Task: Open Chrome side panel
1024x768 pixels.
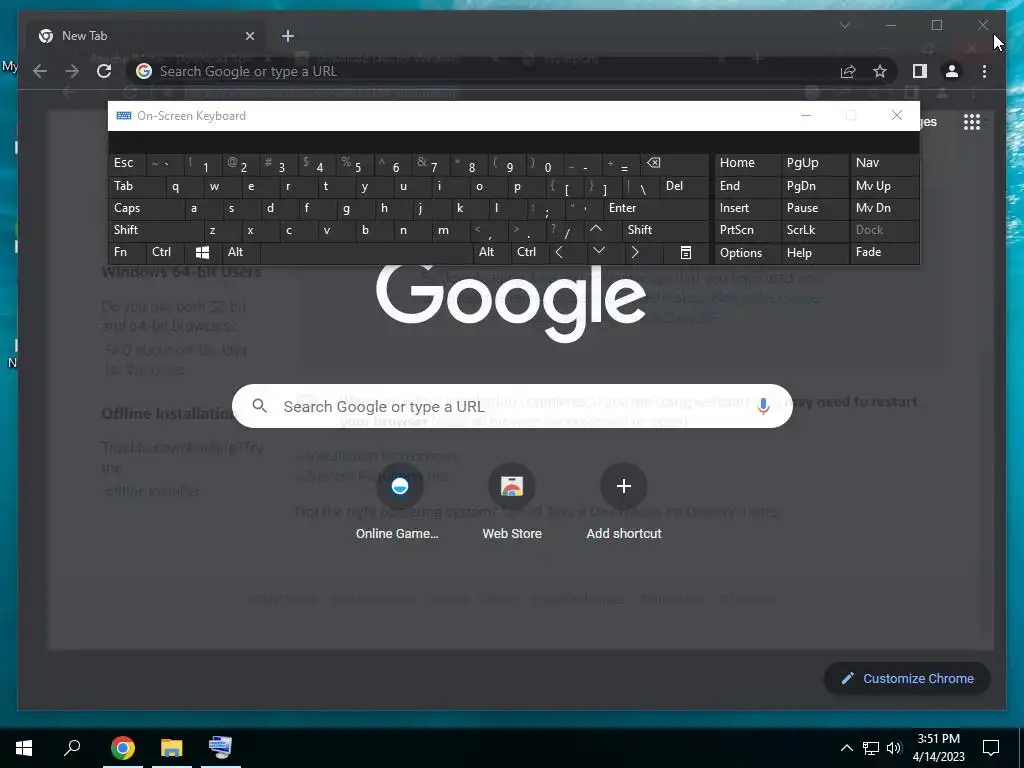Action: pos(920,71)
